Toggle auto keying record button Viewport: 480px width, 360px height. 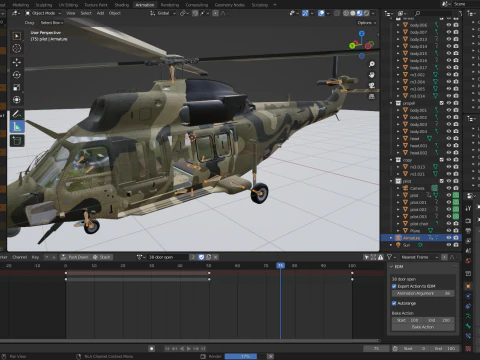pyautogui.click(x=152, y=348)
